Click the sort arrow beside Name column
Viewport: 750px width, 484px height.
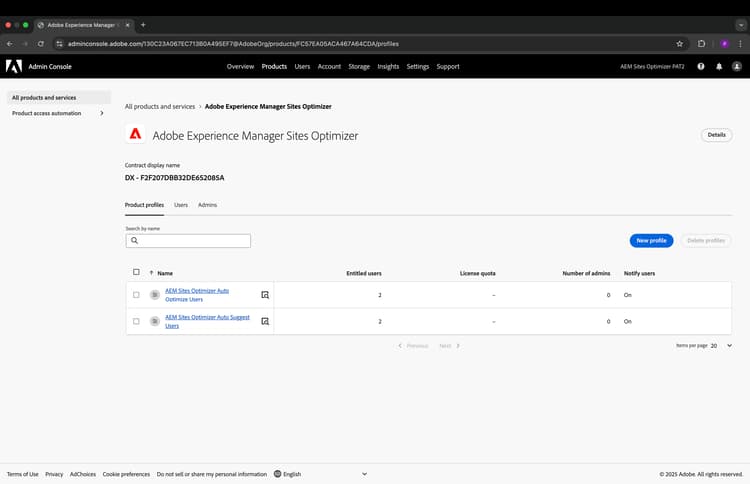point(151,273)
